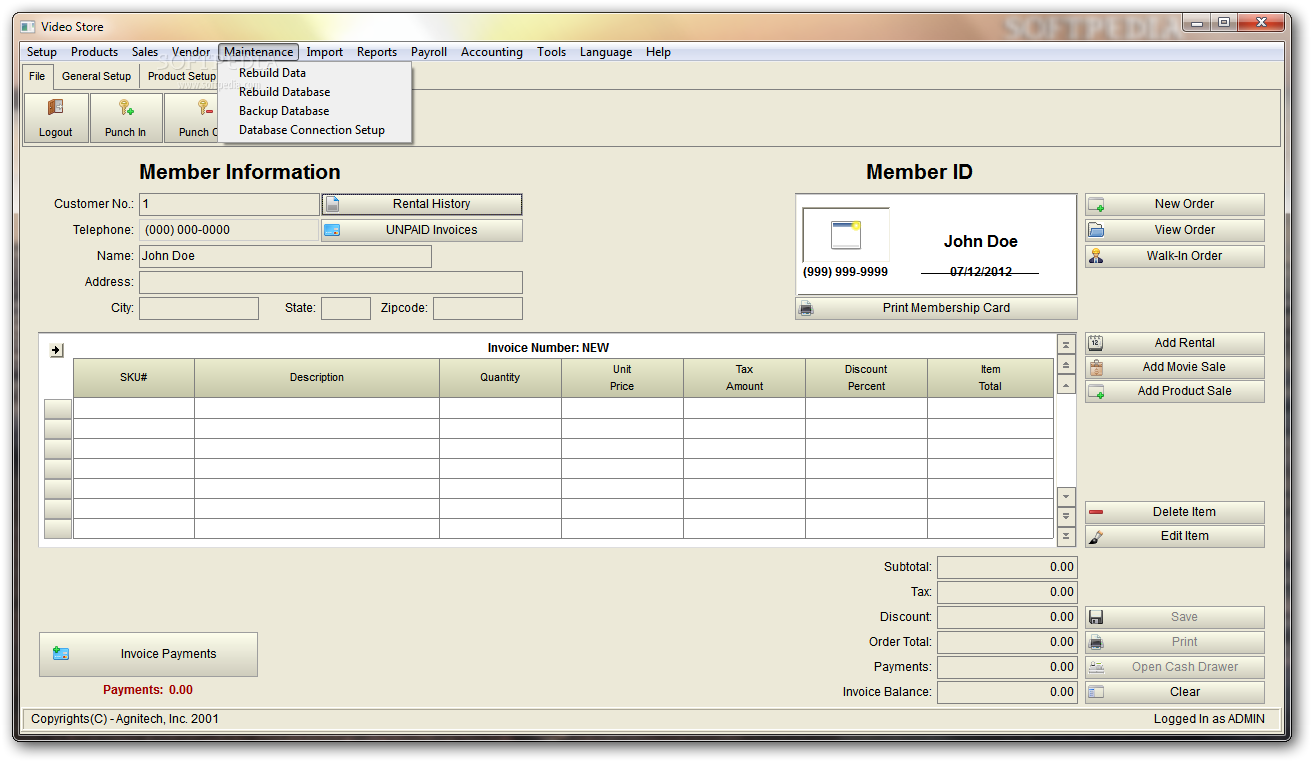The height and width of the screenshot is (762, 1312).
Task: Move down one row in invoice grid
Action: 1067,496
